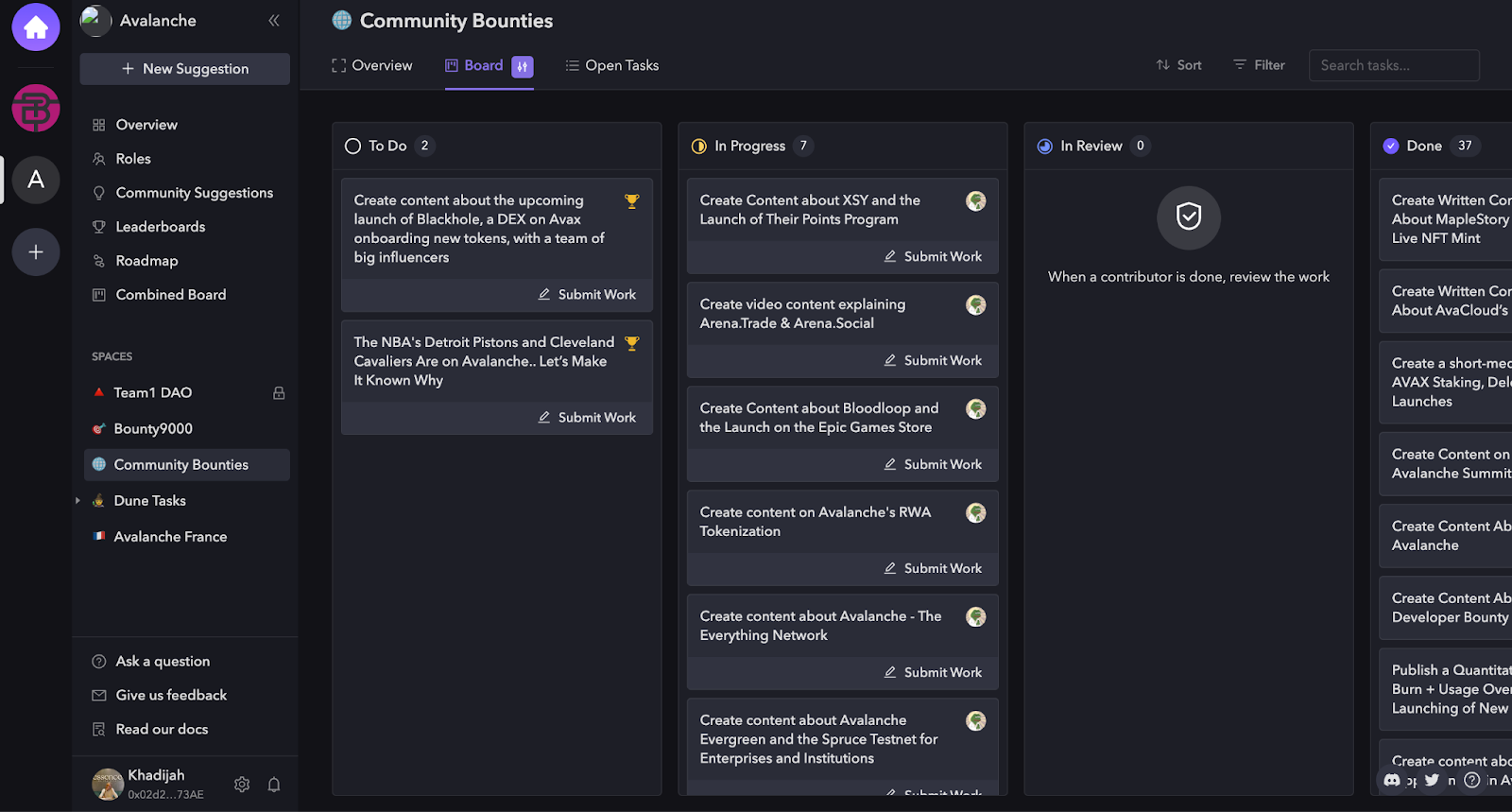Open the Discord icon in the bottom corner
Viewport: 1512px width, 812px height.
point(1392,780)
